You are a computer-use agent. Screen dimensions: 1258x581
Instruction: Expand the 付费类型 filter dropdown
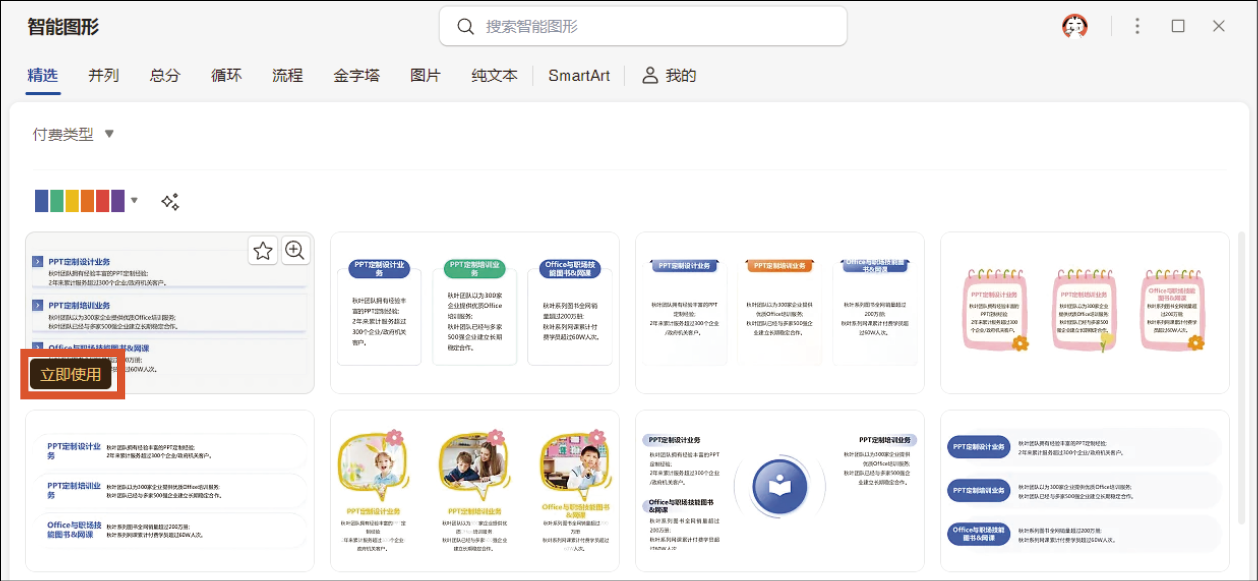[x=109, y=134]
